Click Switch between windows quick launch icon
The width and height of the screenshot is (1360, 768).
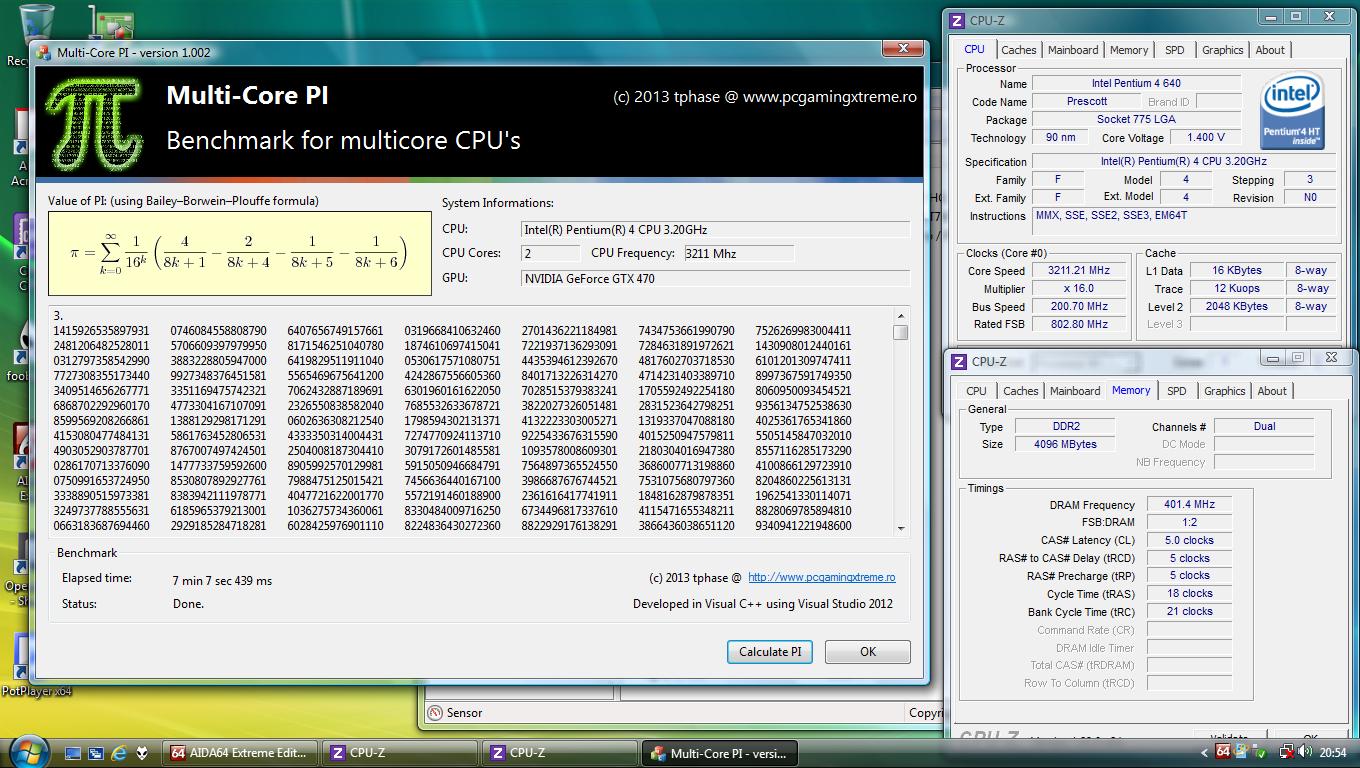pyautogui.click(x=96, y=753)
